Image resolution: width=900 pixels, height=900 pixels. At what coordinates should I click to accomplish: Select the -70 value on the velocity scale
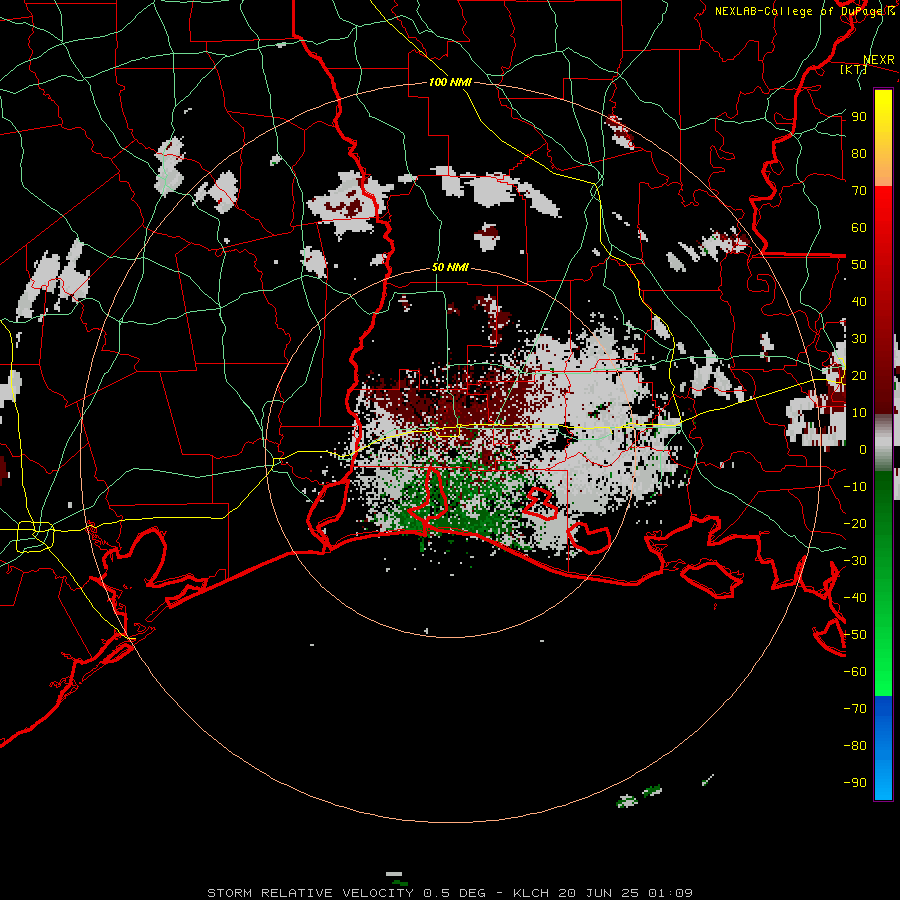tap(855, 709)
